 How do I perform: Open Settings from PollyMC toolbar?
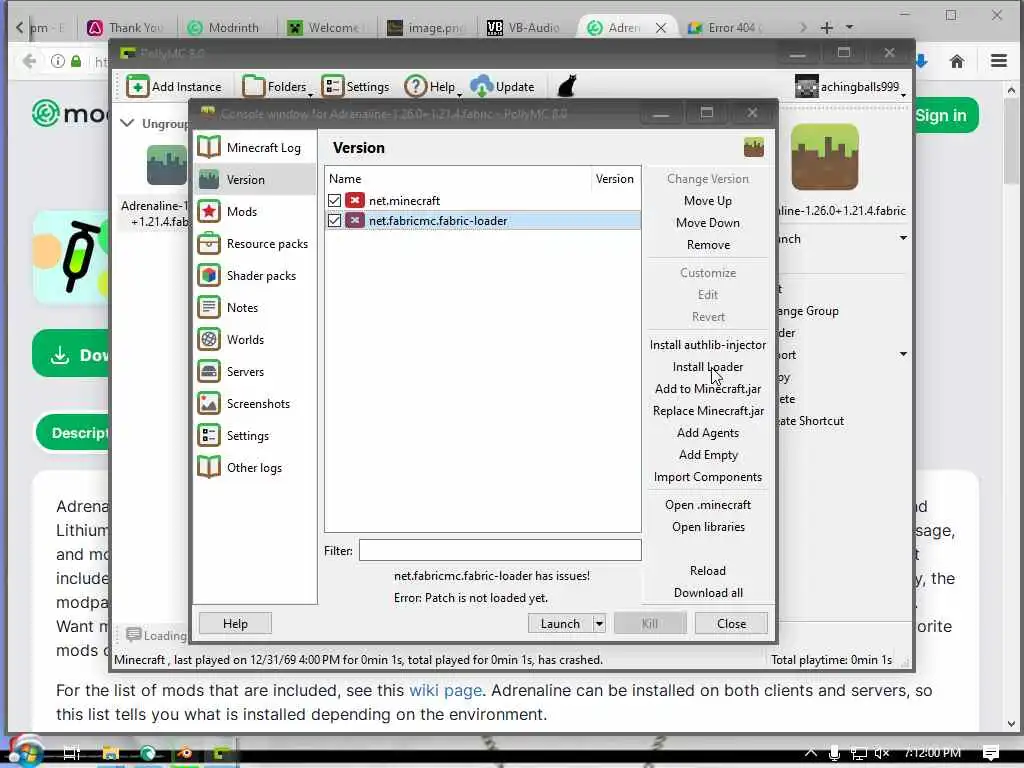355,86
